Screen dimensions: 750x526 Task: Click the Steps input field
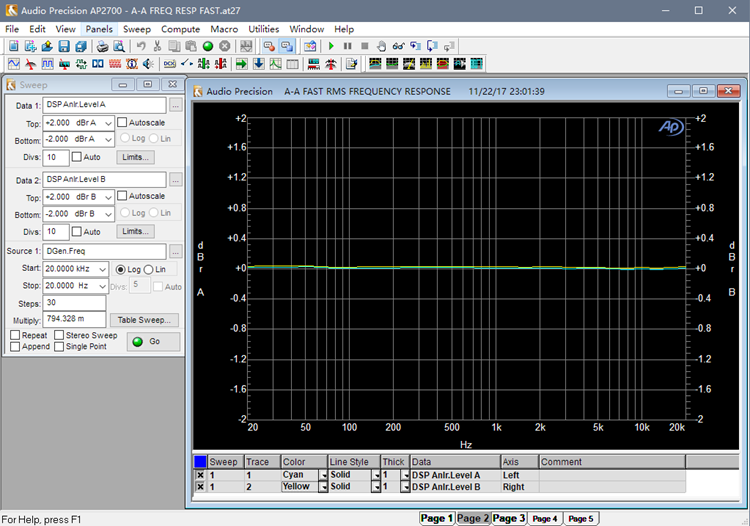74,303
